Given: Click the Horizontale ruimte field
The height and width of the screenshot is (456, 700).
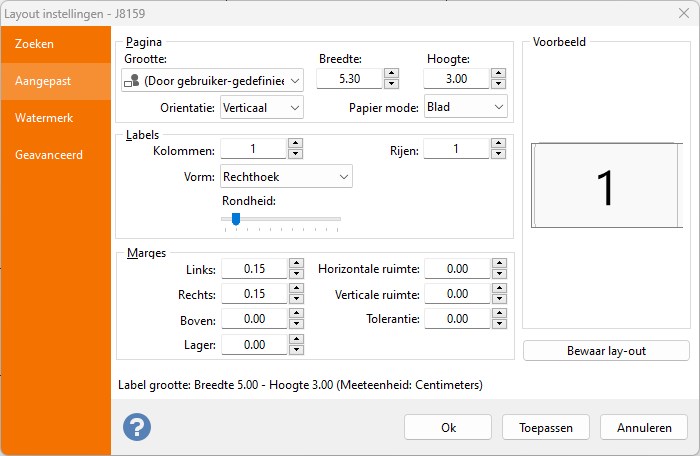Looking at the screenshot, I should [458, 268].
